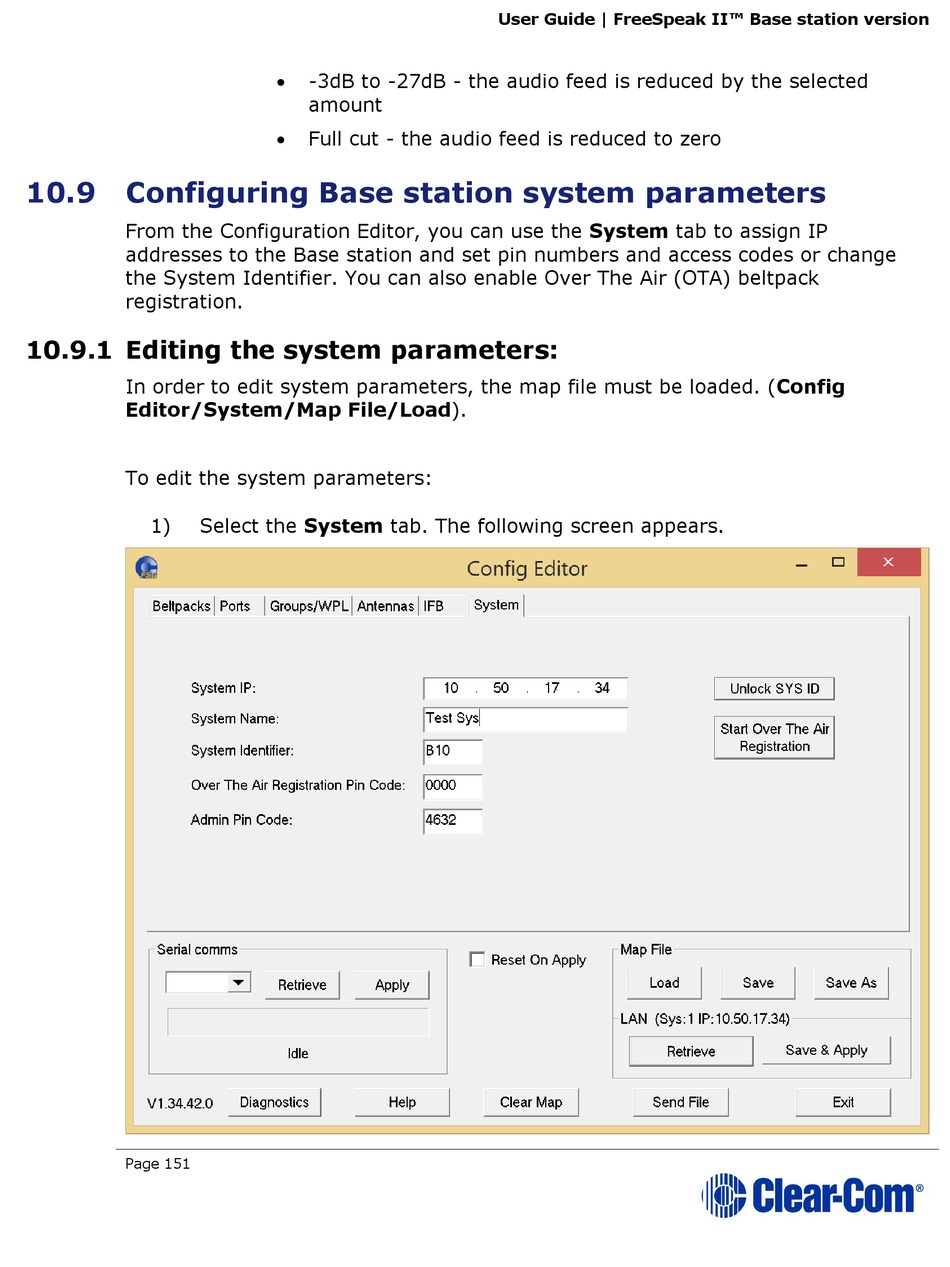This screenshot has width=950, height=1267.
Task: Click Save & Apply in LAN section
Action: 826,1050
